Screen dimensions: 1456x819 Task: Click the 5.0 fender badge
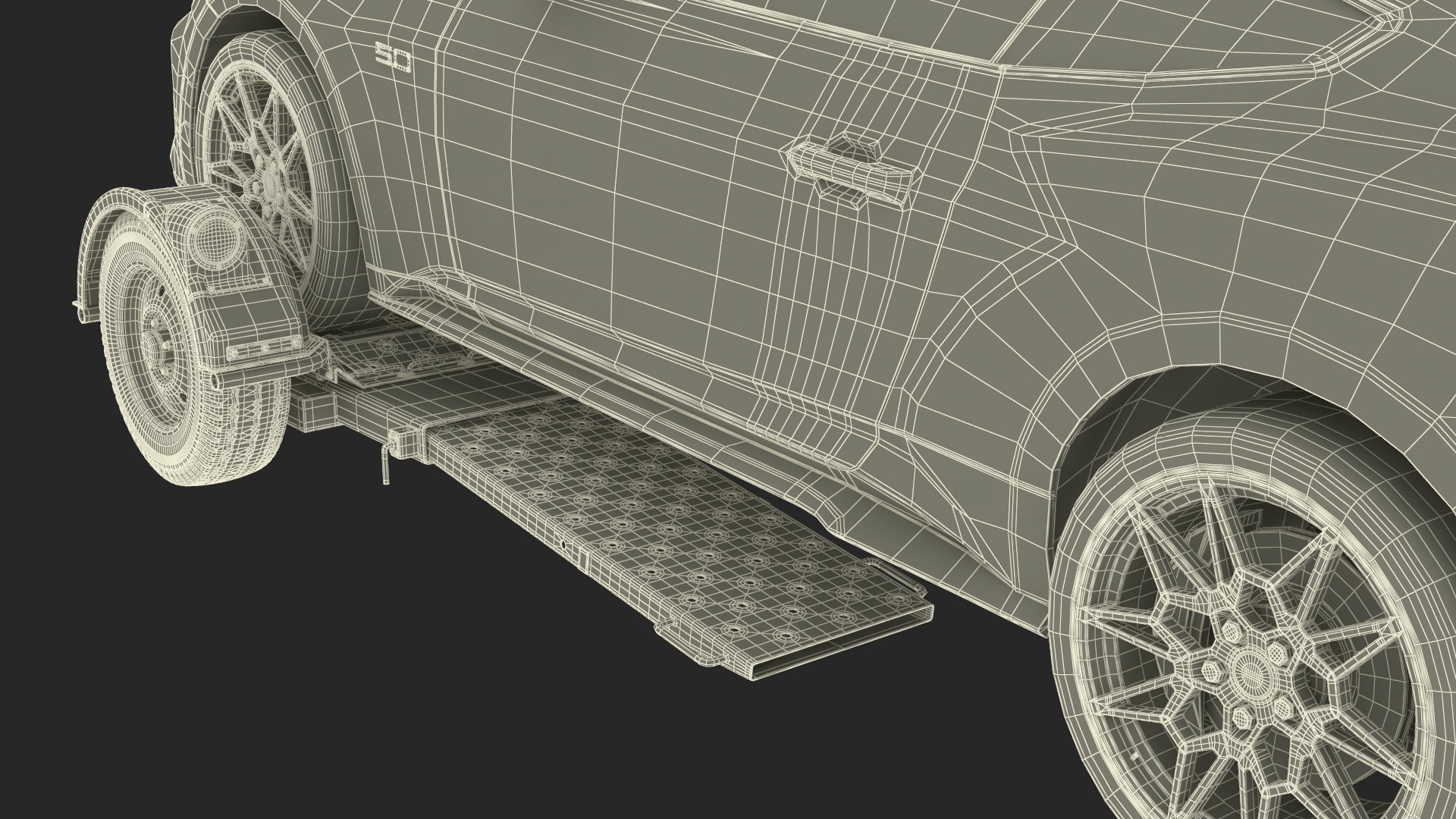[x=394, y=58]
